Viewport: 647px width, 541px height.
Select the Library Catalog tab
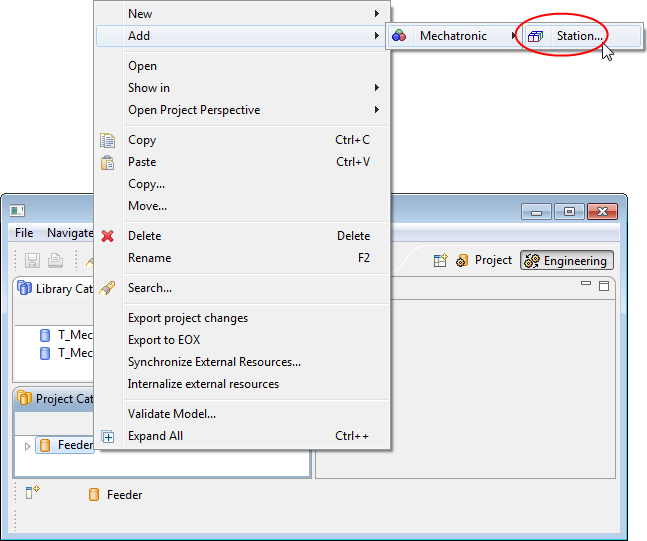click(55, 288)
